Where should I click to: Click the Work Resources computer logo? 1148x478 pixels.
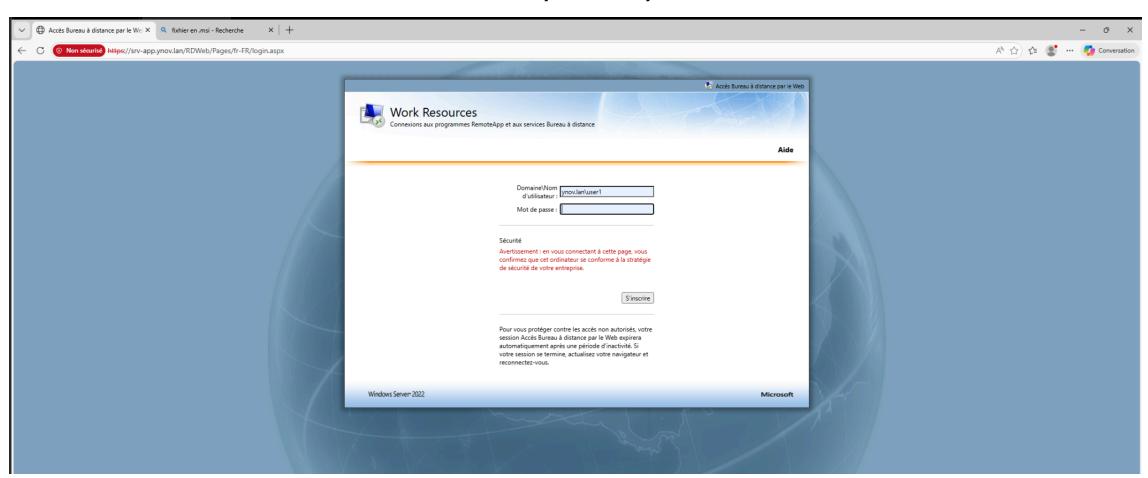click(x=372, y=115)
